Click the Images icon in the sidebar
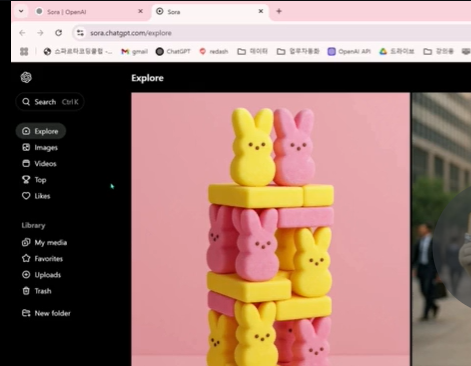The image size is (471, 366). point(26,147)
